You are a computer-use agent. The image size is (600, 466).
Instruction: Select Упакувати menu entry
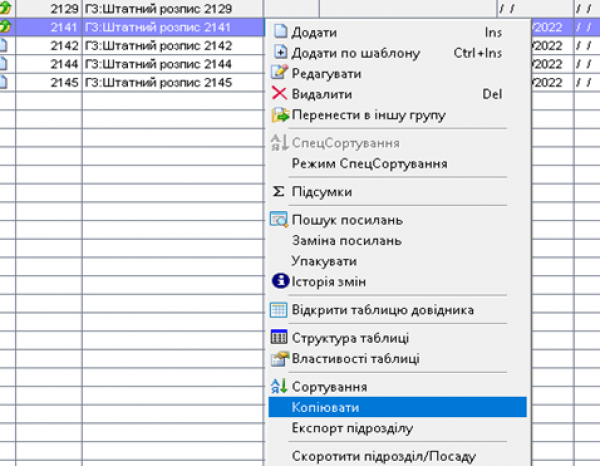pyautogui.click(x=324, y=261)
